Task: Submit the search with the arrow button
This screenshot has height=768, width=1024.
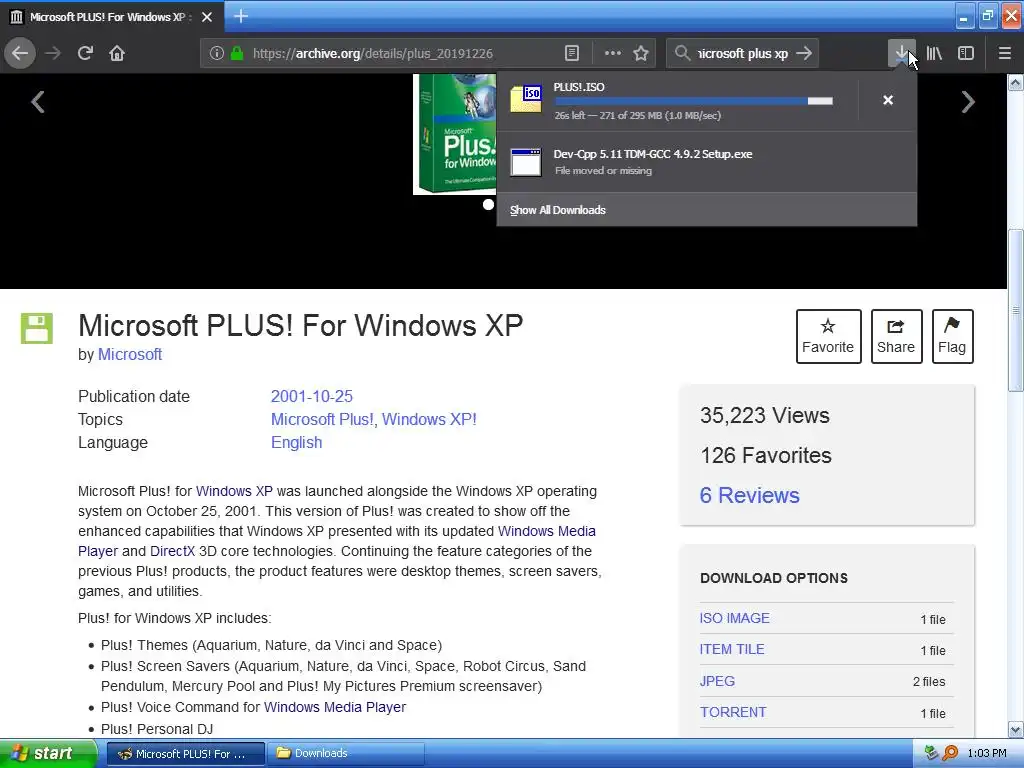Action: tap(805, 53)
